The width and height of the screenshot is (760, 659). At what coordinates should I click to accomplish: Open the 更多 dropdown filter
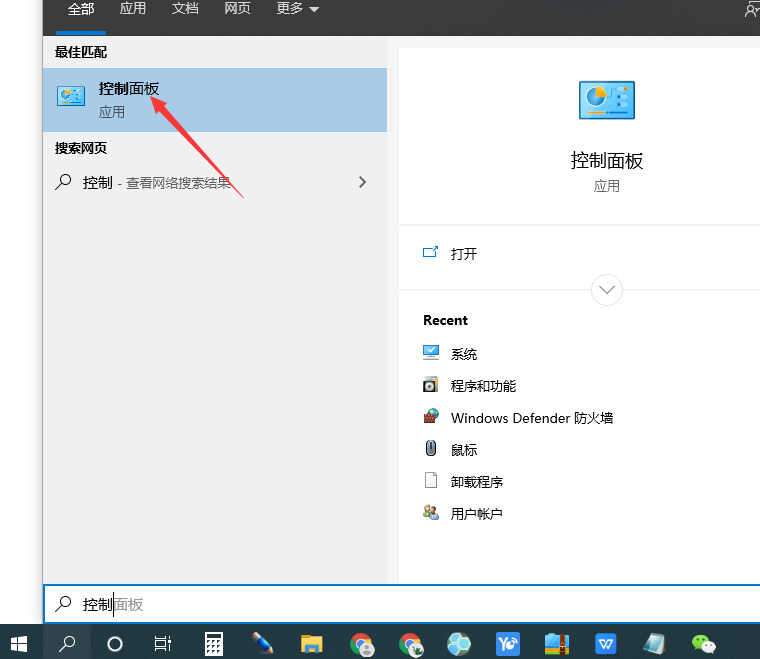[x=297, y=9]
